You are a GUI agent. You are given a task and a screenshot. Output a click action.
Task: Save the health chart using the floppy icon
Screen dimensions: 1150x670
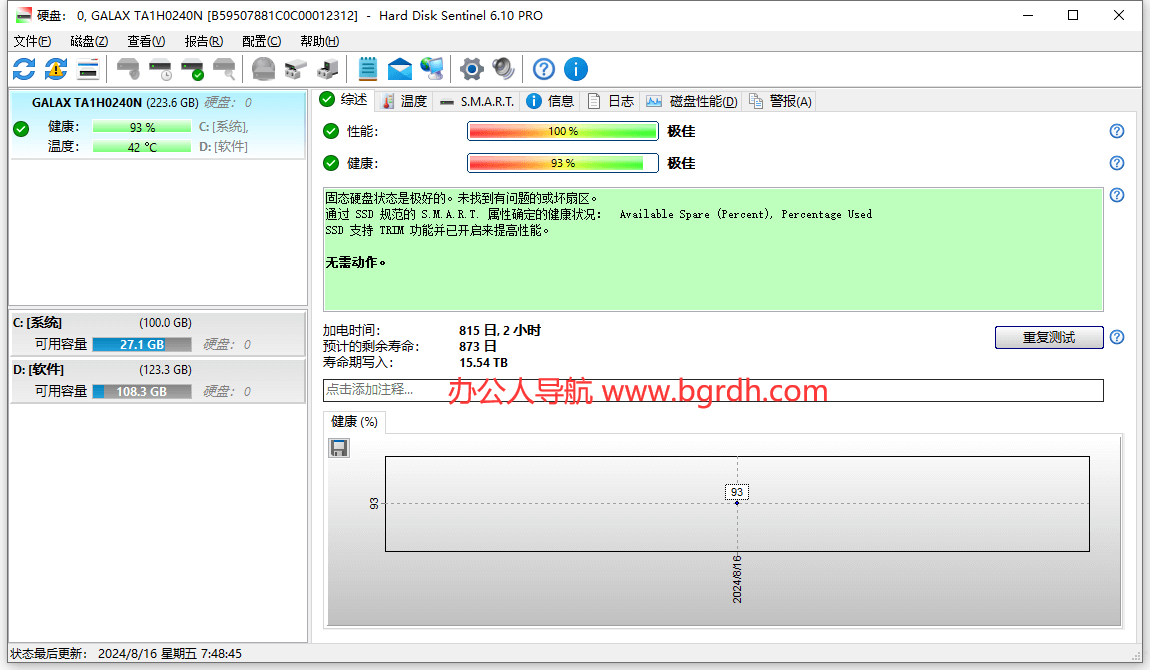[x=338, y=447]
